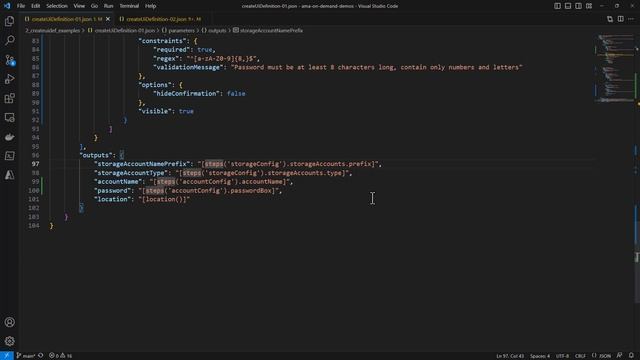Open the editor More Actions menu
Screen dimensions: 640x360
(631, 19)
